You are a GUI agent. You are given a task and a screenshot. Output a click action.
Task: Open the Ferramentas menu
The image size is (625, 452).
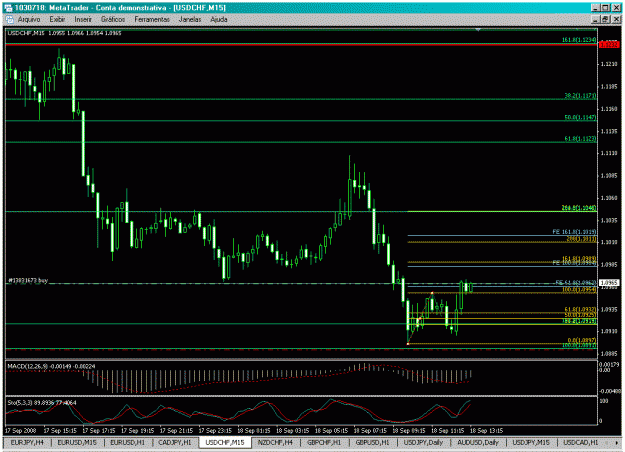click(152, 19)
